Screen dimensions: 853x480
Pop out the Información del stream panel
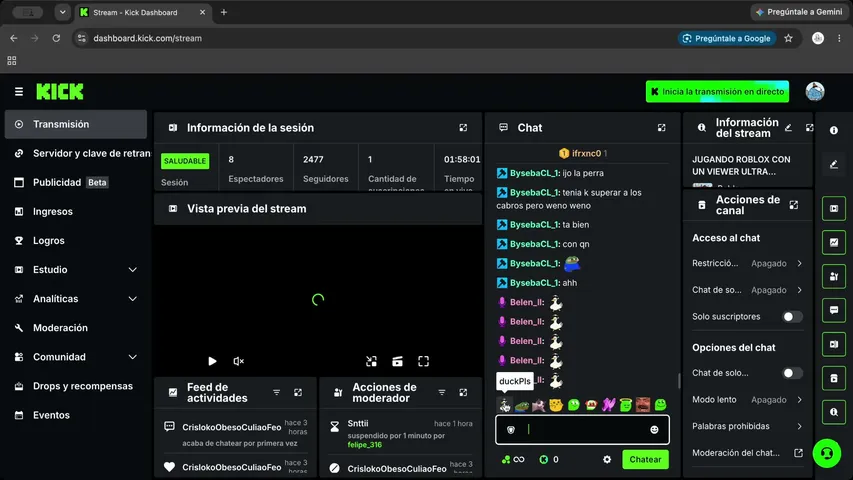(809, 127)
